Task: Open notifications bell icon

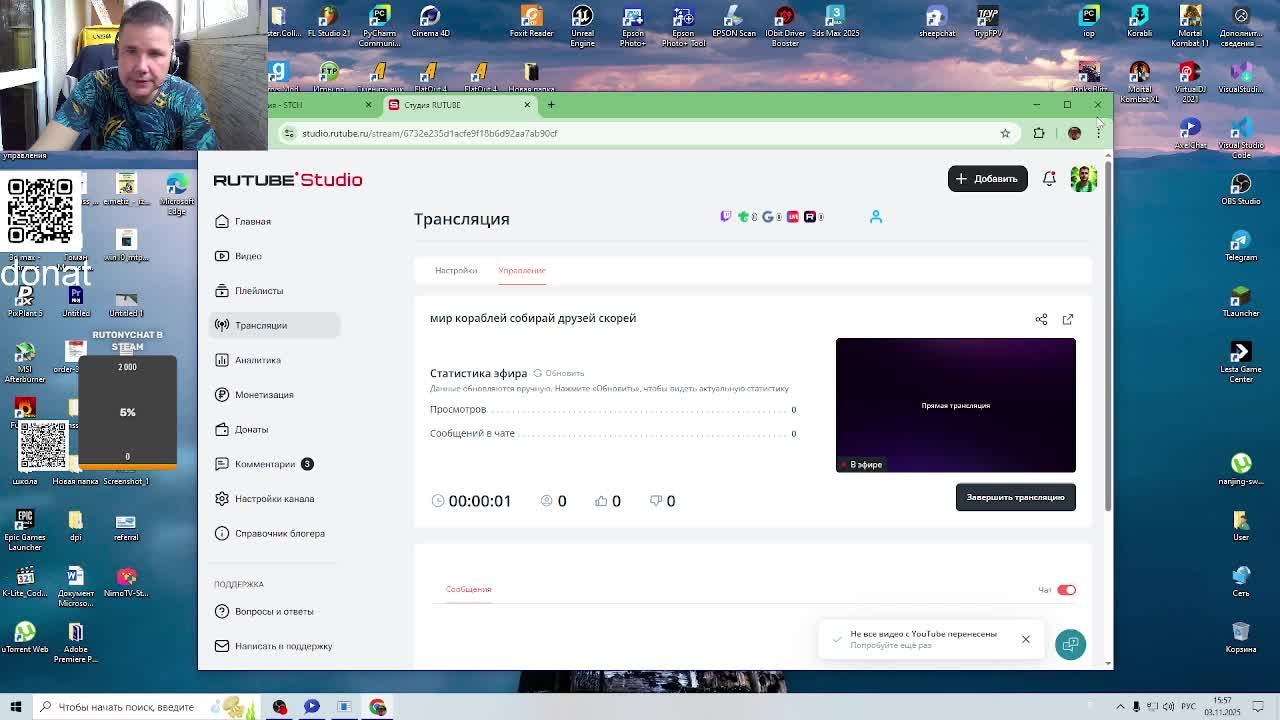Action: tap(1049, 179)
